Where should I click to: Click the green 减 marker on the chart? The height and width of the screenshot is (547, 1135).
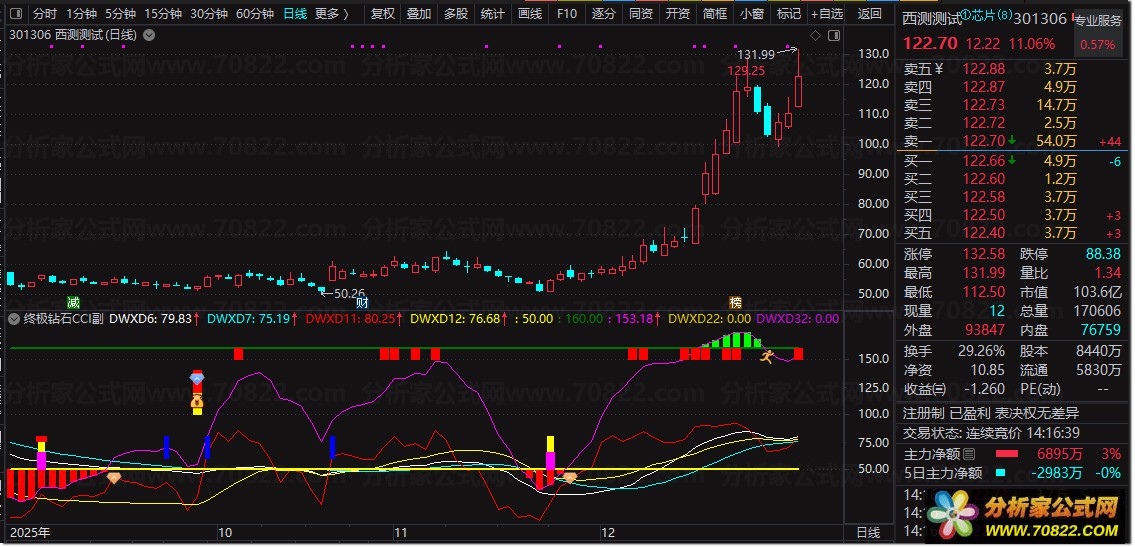72,302
